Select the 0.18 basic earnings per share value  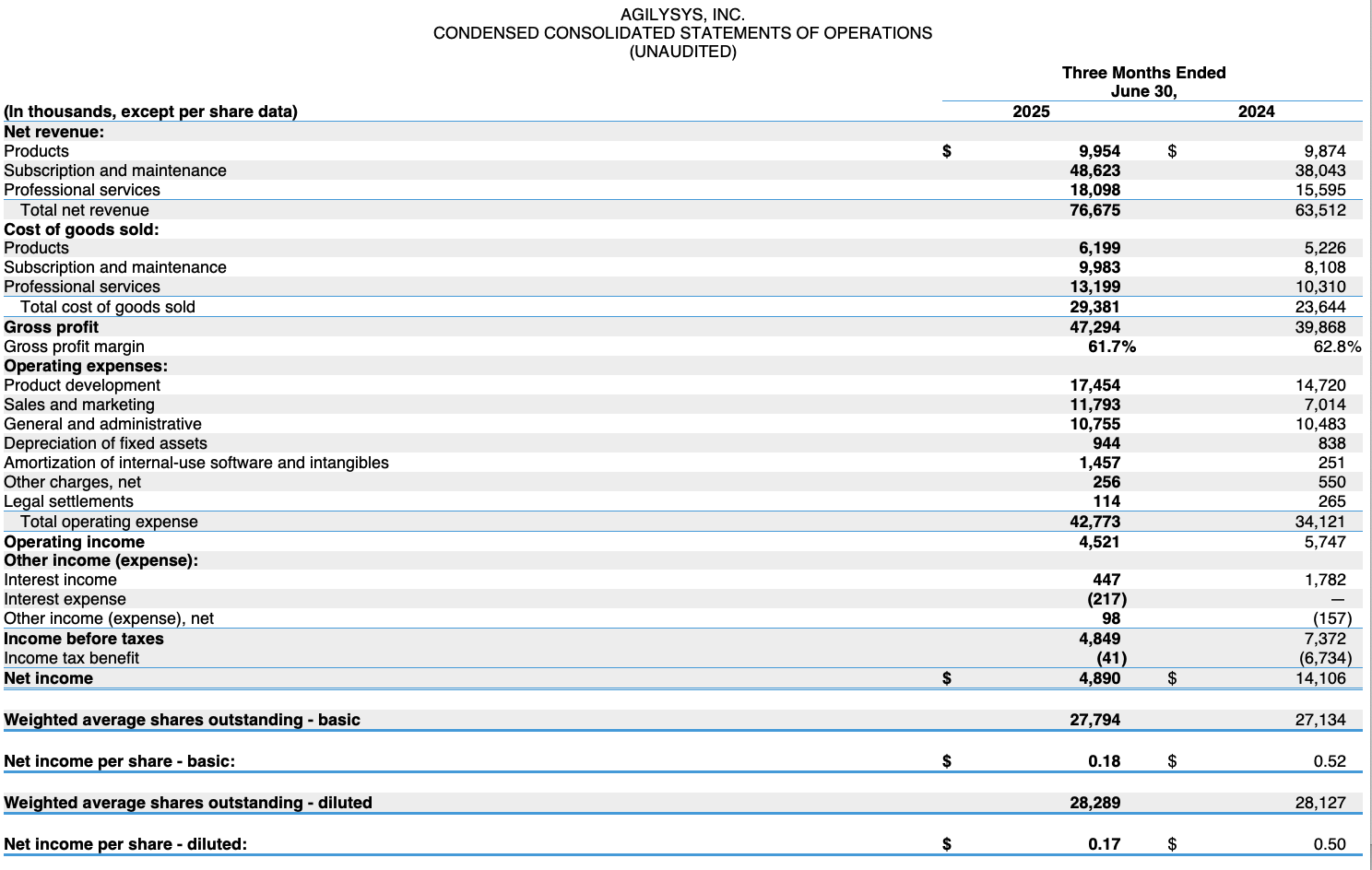click(x=1104, y=761)
